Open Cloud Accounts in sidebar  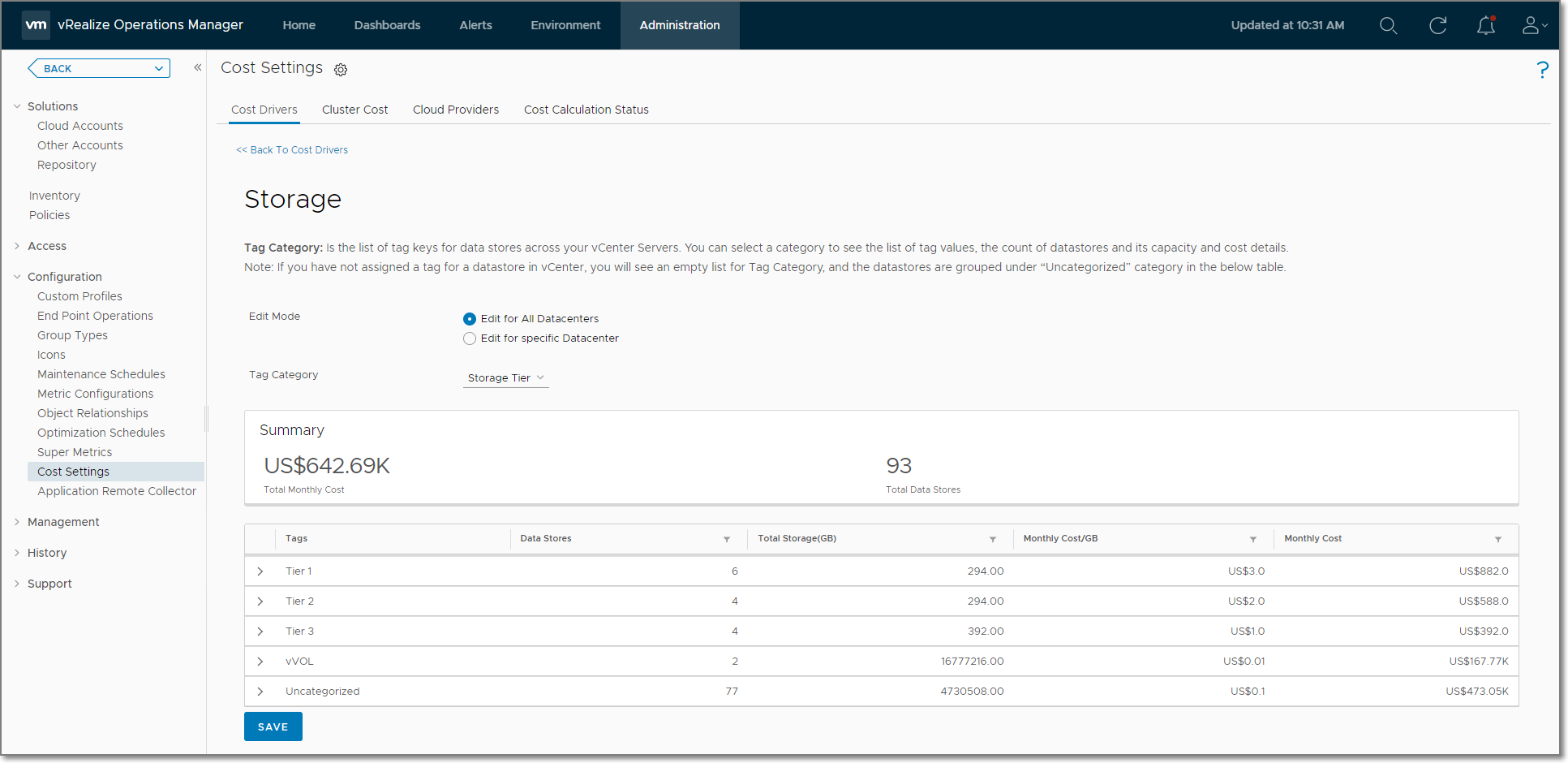coord(80,126)
